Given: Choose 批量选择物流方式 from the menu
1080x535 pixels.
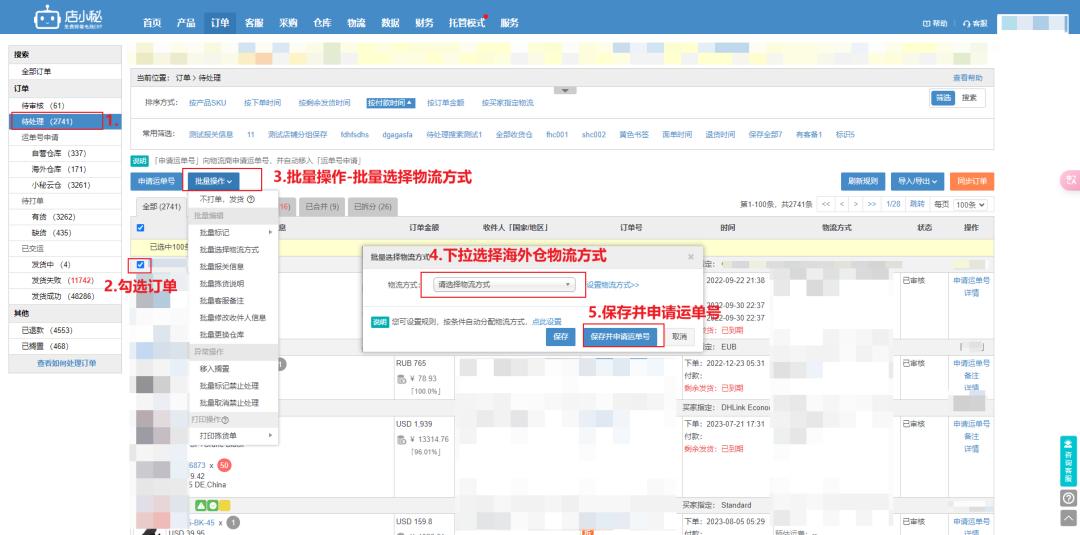Looking at the screenshot, I should [x=229, y=249].
